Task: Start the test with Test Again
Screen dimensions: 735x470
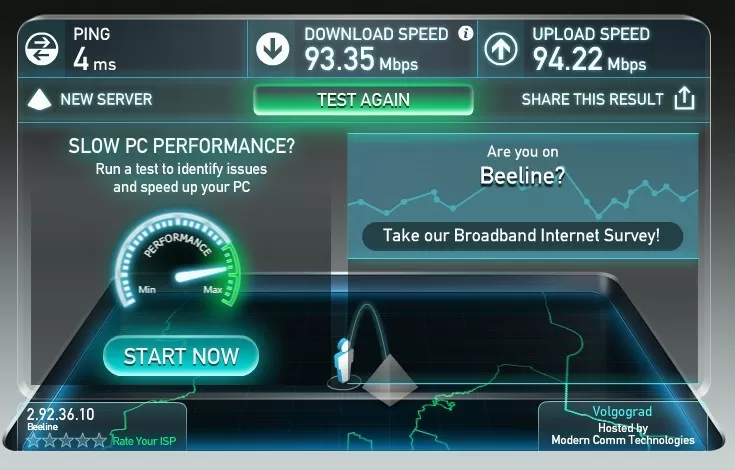Action: click(x=363, y=100)
